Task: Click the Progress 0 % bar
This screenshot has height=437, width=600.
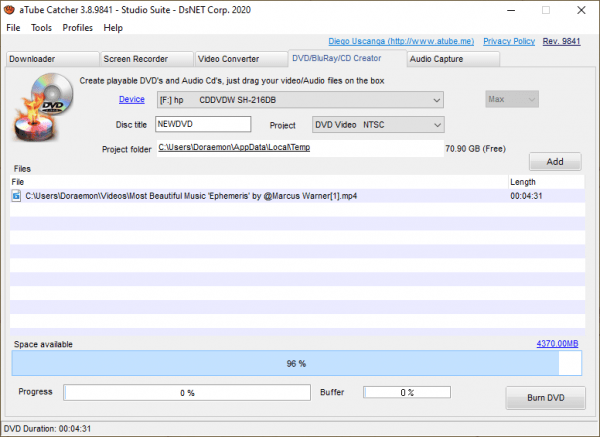Action: [187, 393]
